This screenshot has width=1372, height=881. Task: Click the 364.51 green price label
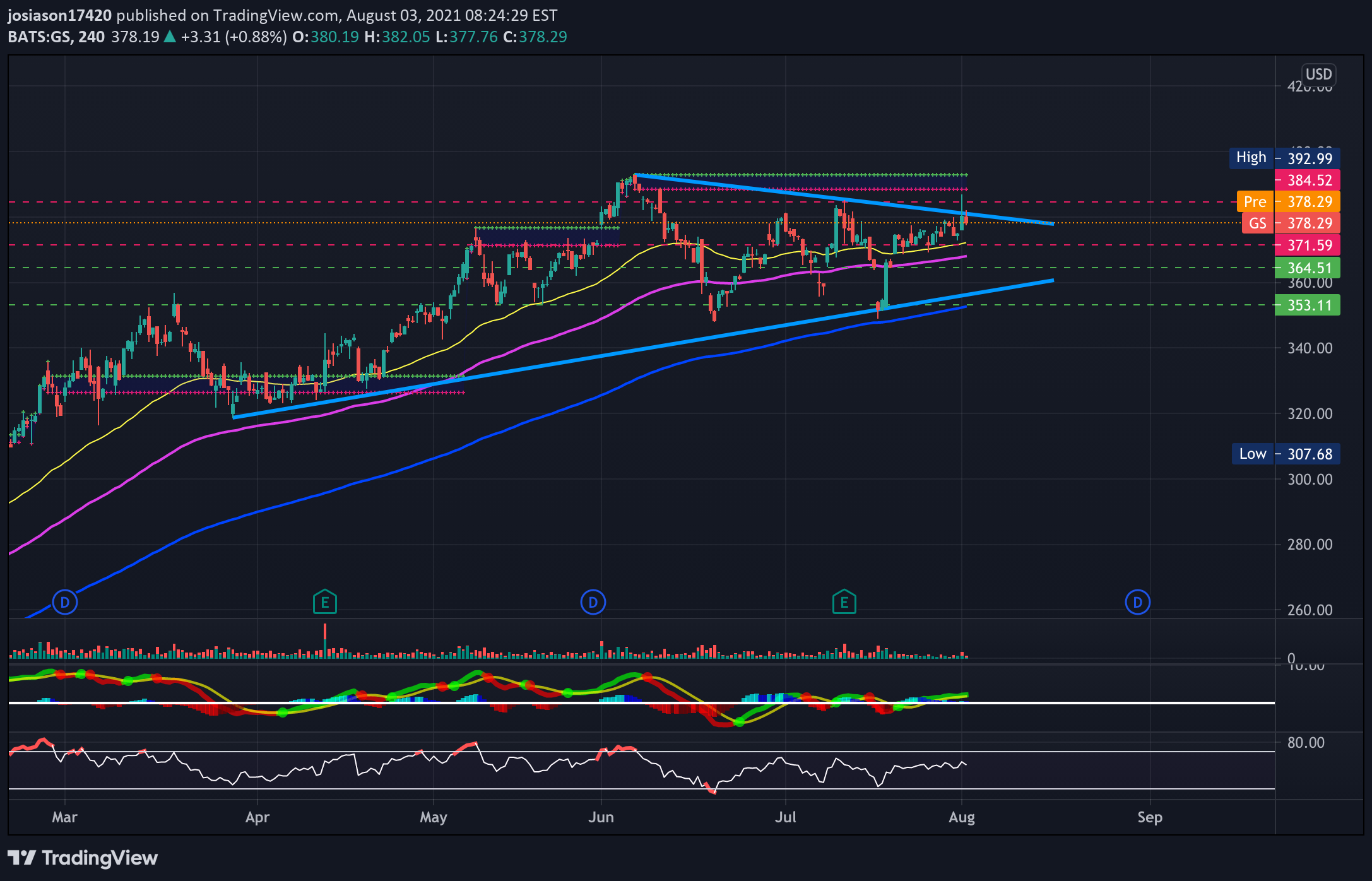1307,268
